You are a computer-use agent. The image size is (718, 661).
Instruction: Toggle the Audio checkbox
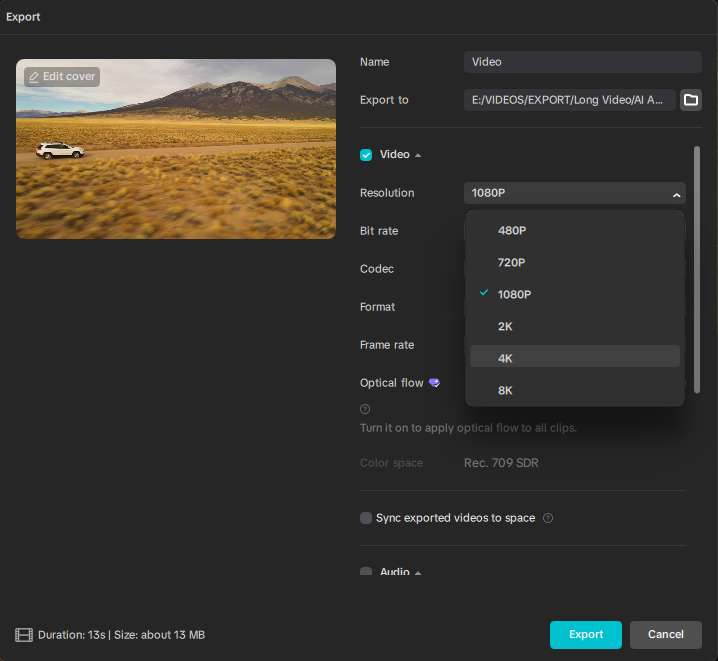click(x=366, y=572)
